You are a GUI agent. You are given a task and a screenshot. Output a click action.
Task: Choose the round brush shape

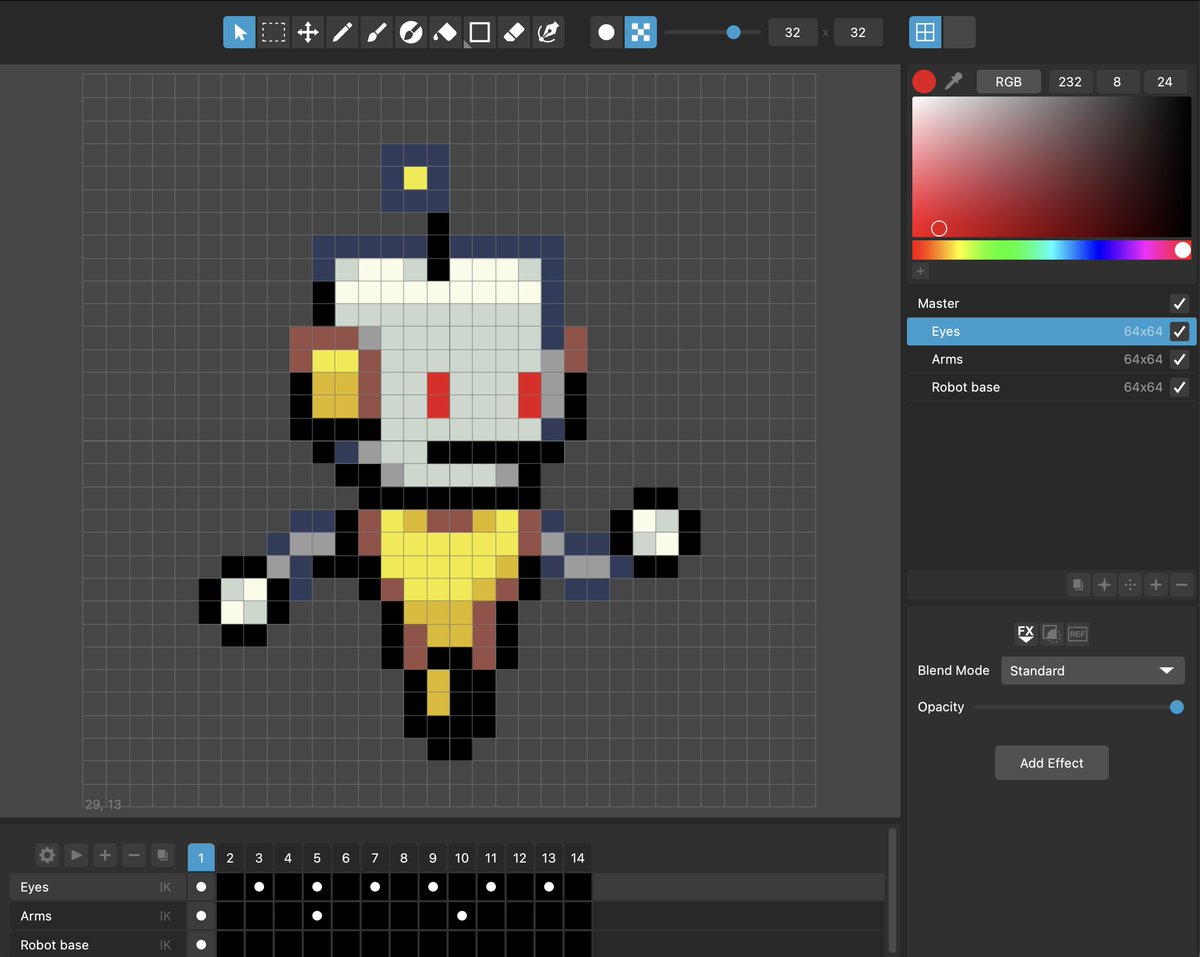[607, 32]
